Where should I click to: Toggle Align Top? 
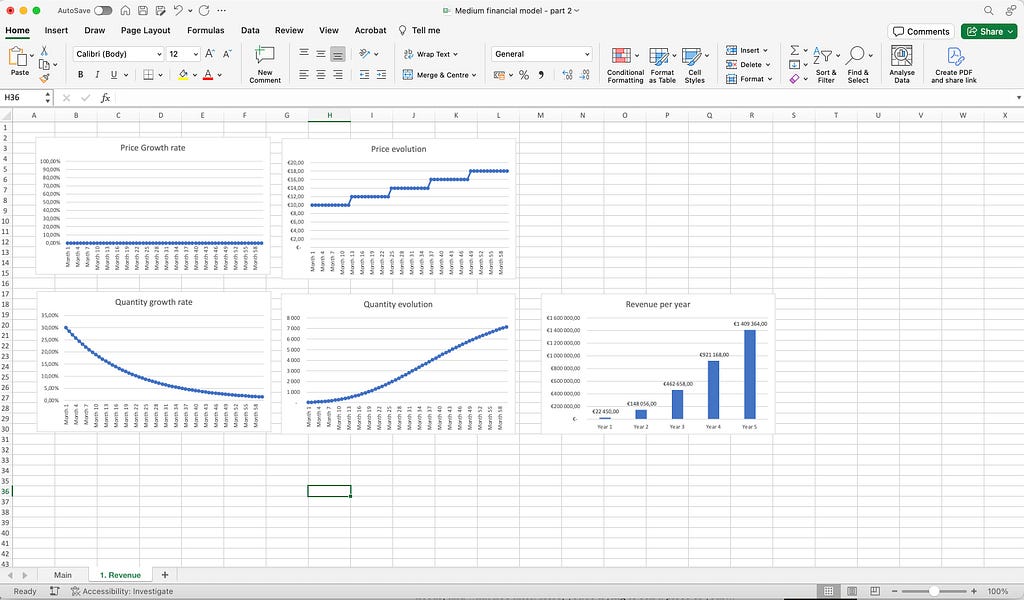tap(304, 54)
